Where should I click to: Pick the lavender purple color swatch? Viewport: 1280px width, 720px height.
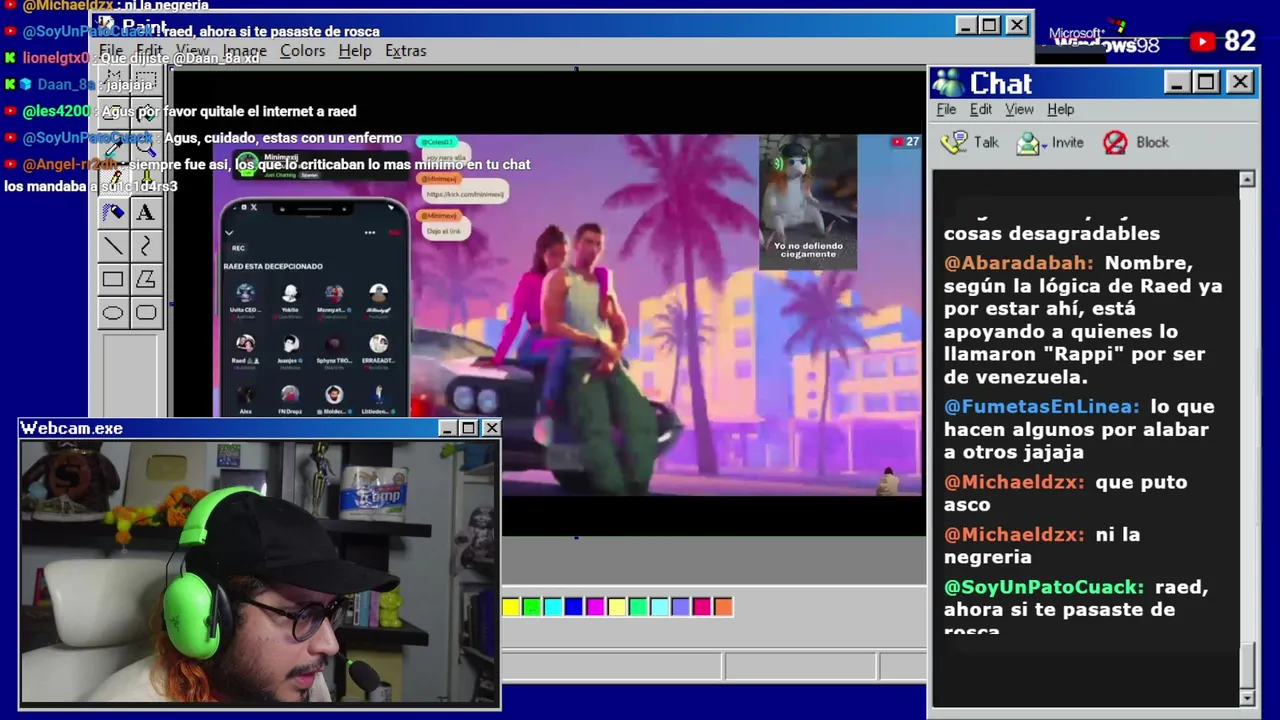681,607
